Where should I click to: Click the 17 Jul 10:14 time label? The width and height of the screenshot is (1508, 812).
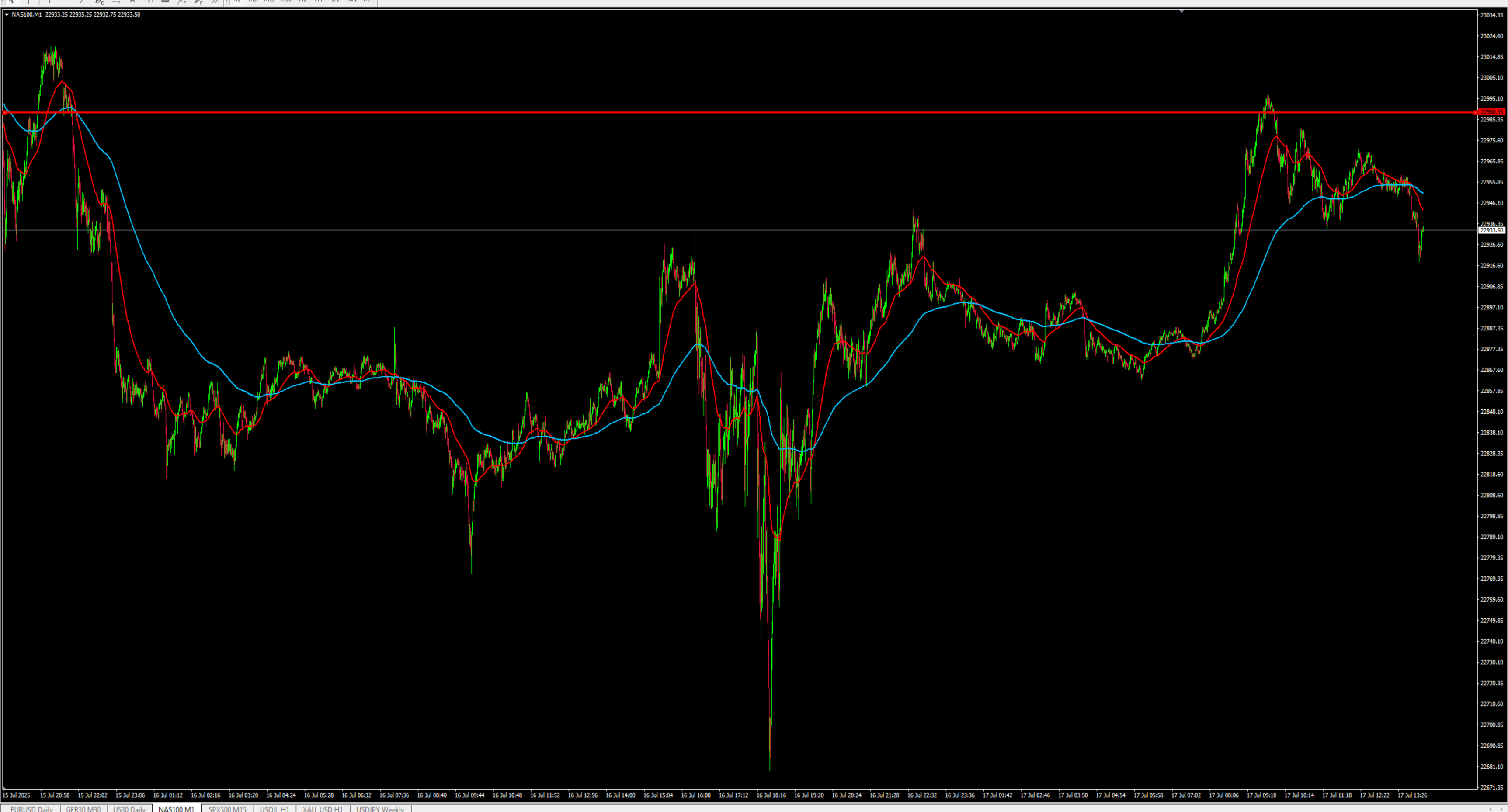(x=1300, y=795)
